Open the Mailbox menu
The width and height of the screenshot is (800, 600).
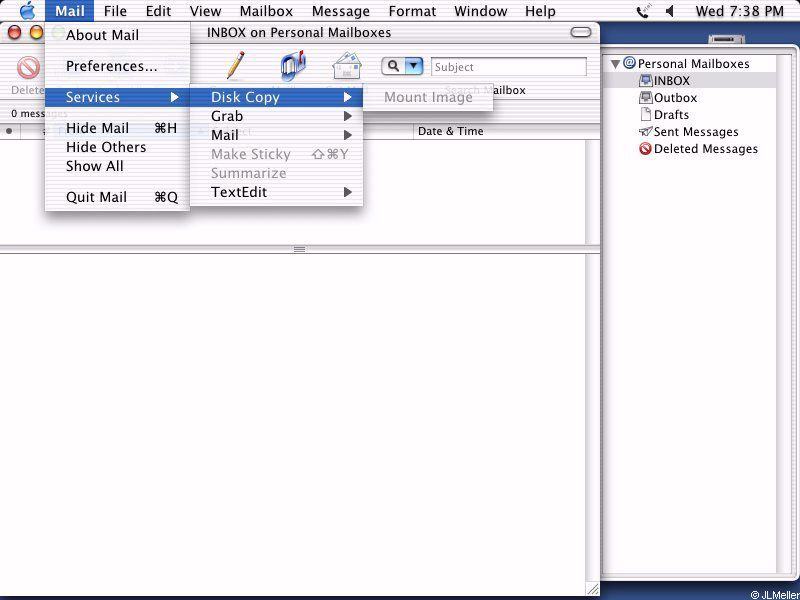266,11
